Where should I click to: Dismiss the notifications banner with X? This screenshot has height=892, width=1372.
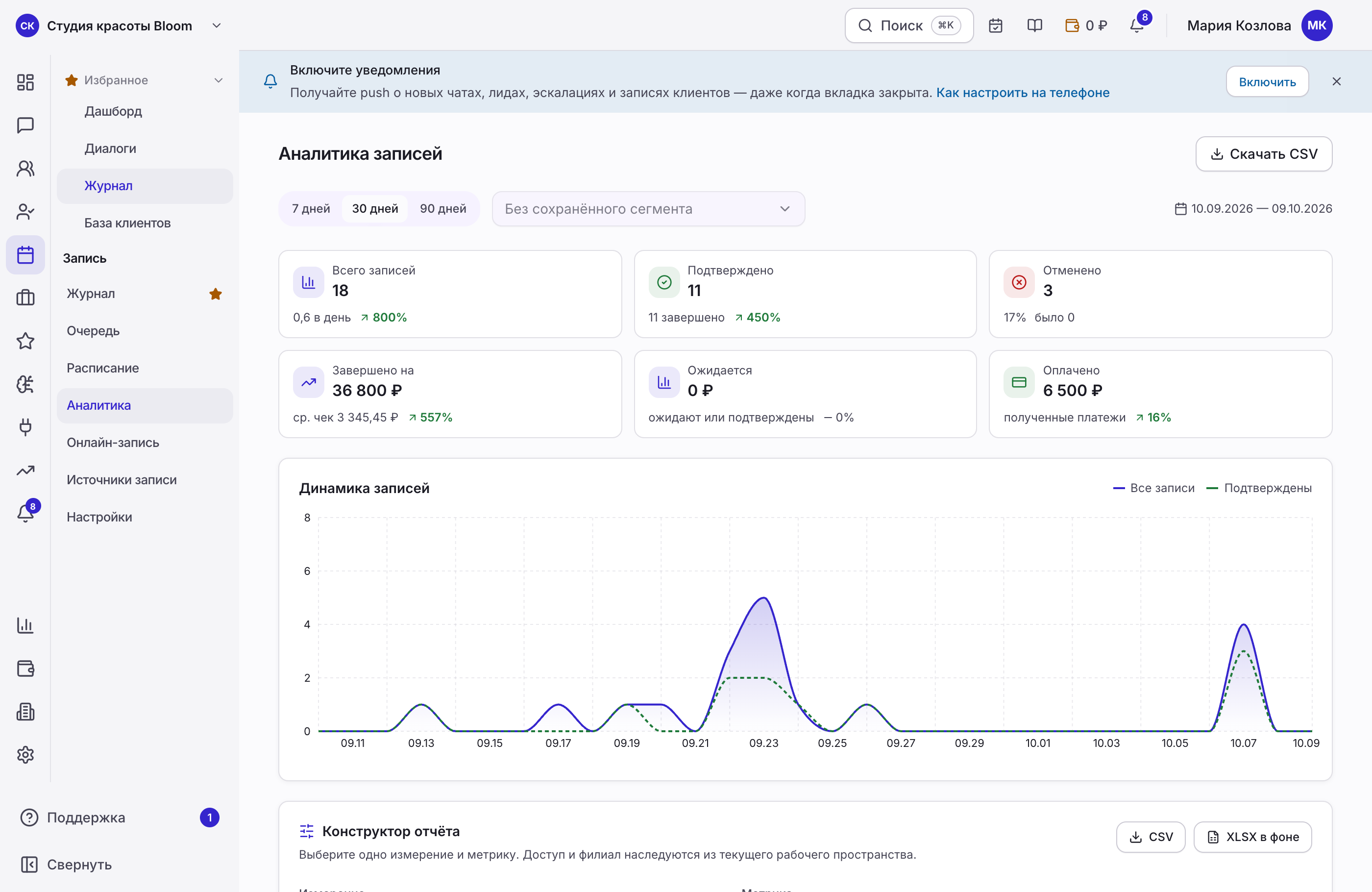coord(1337,82)
